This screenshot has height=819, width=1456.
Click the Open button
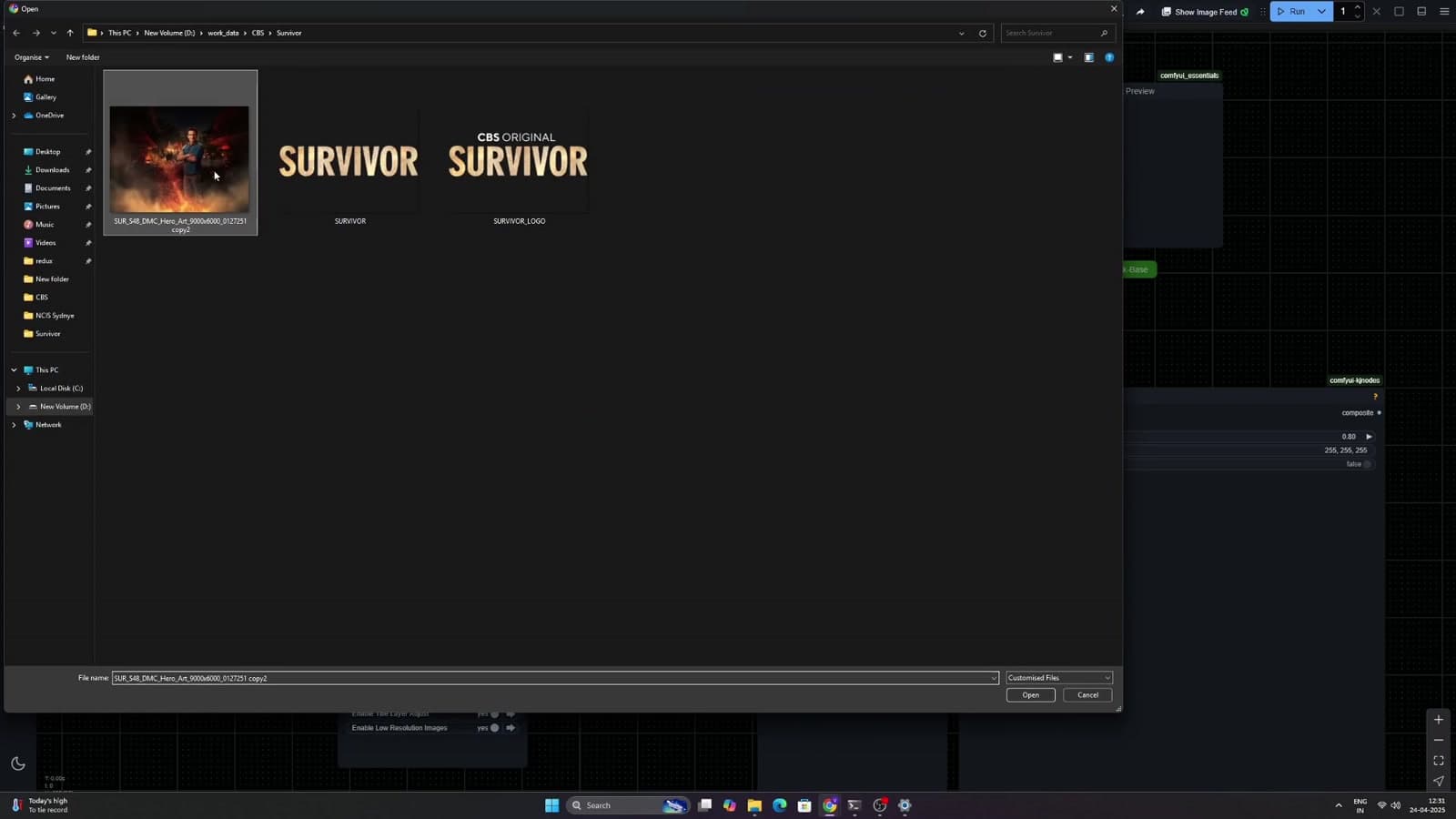tap(1031, 695)
